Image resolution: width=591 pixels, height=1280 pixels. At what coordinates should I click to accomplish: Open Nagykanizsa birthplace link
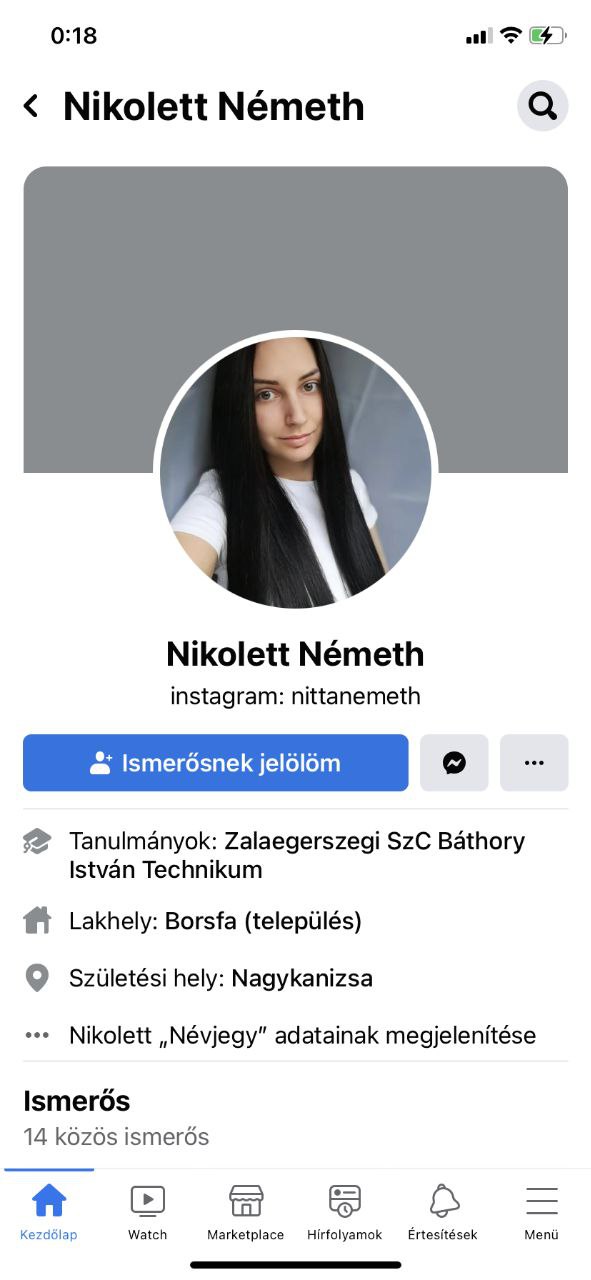[x=302, y=978]
